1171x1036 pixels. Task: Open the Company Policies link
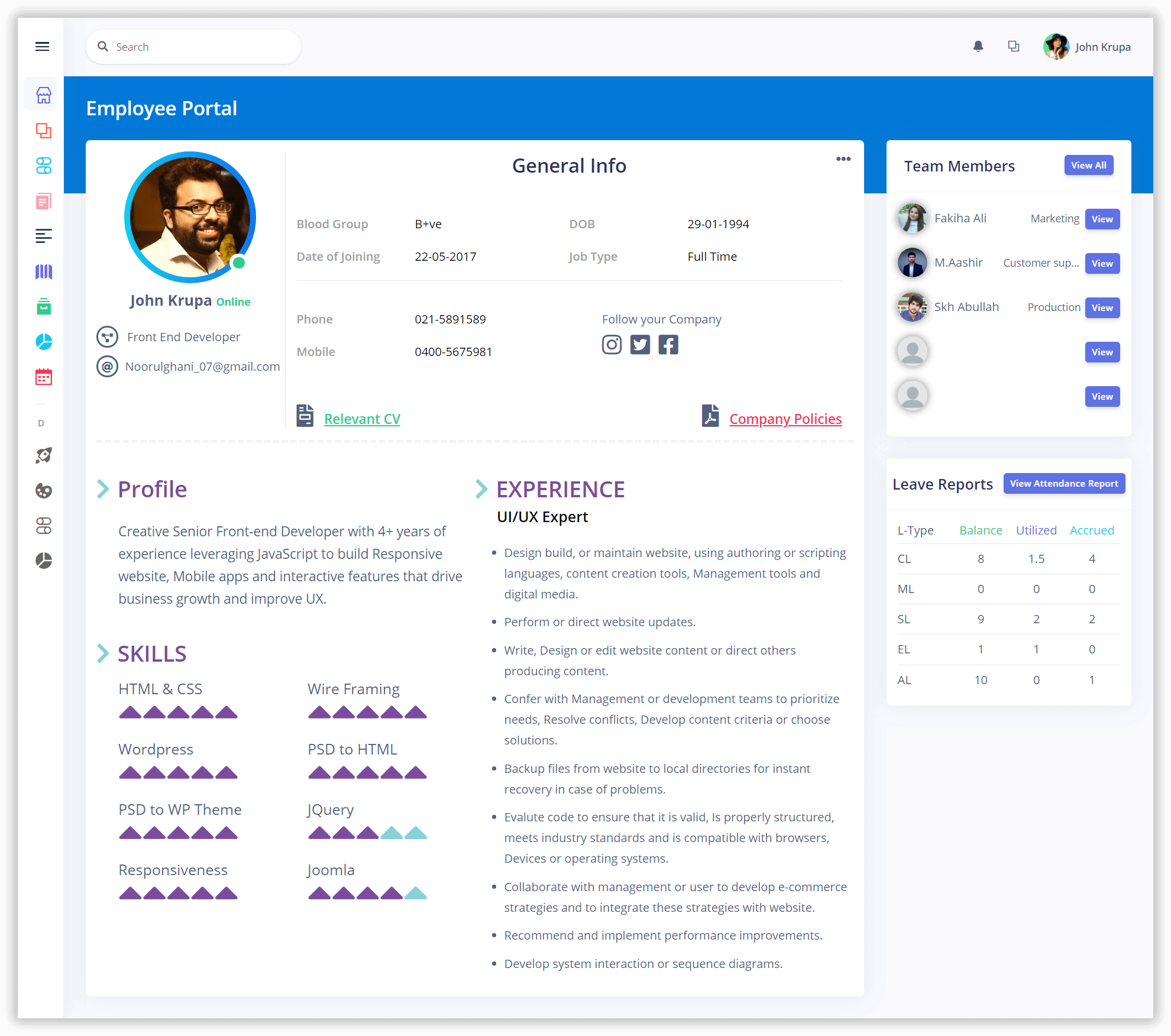[x=785, y=419]
